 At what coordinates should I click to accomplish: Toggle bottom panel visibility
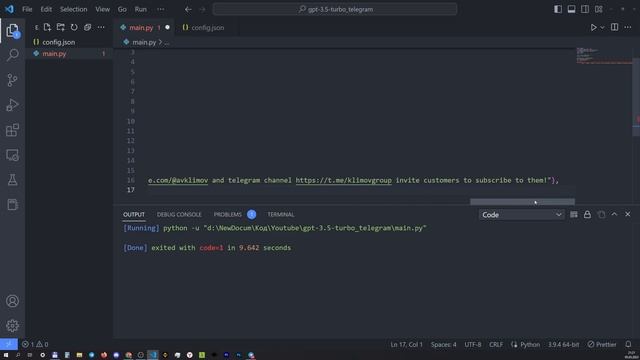pos(571,9)
